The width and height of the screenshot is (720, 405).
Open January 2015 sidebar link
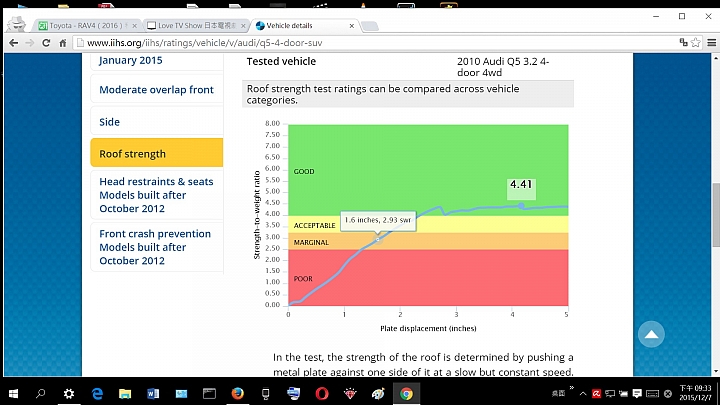click(131, 60)
